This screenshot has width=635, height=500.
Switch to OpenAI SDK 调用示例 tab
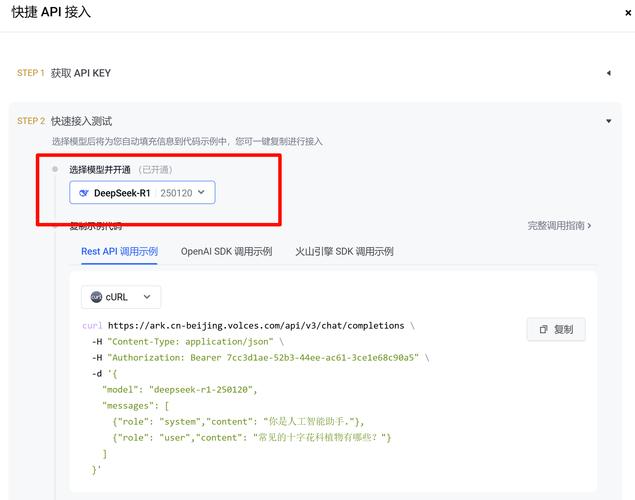(x=226, y=251)
